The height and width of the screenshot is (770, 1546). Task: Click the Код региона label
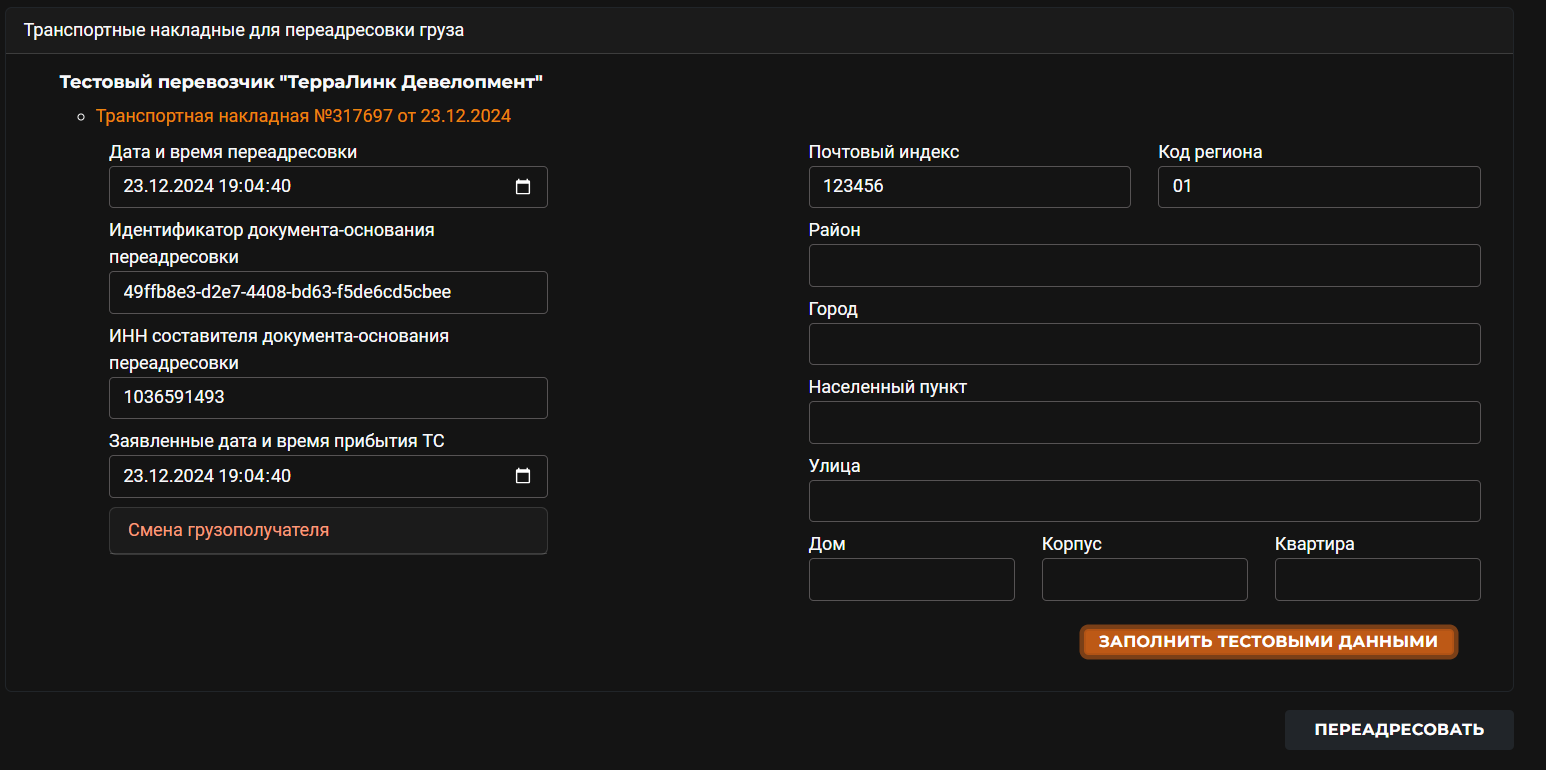[1210, 152]
